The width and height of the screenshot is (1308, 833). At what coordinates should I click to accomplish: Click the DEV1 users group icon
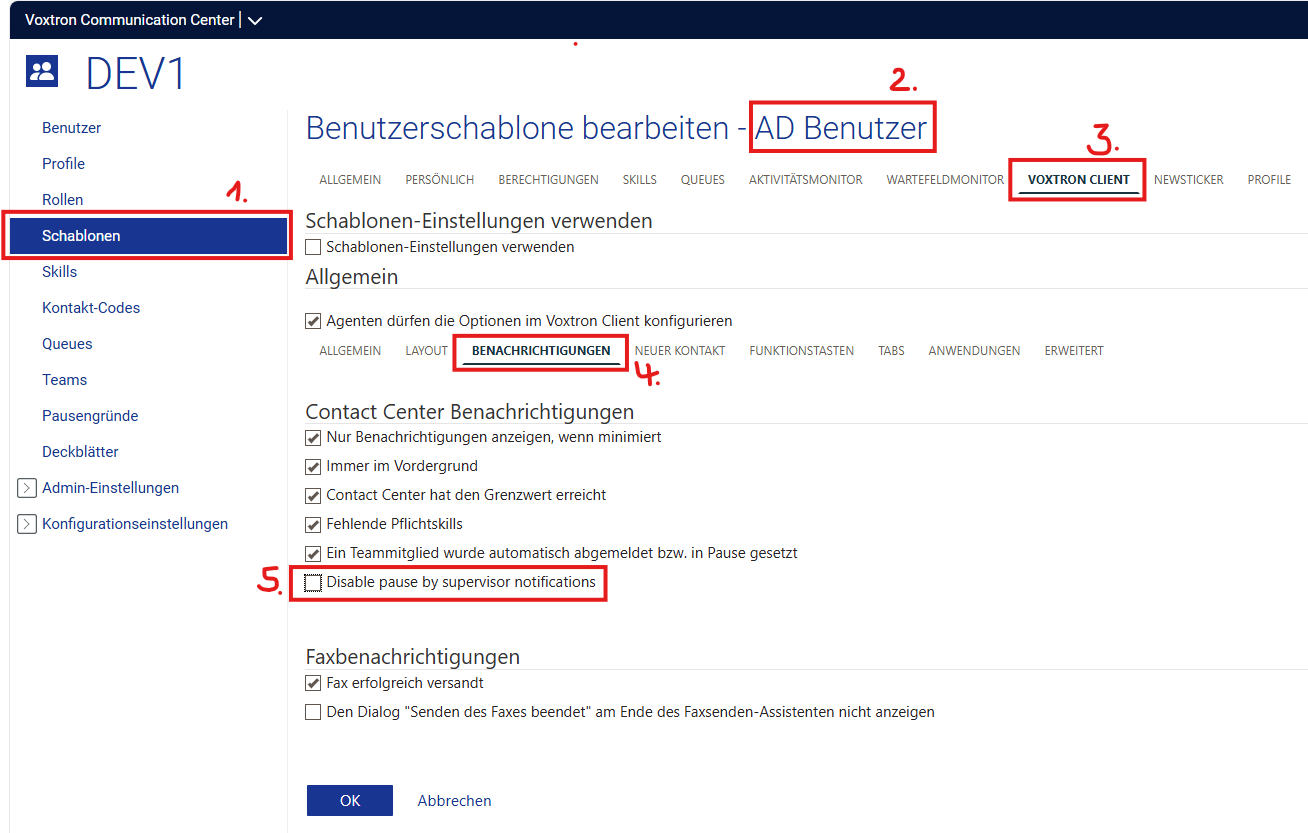(x=42, y=71)
